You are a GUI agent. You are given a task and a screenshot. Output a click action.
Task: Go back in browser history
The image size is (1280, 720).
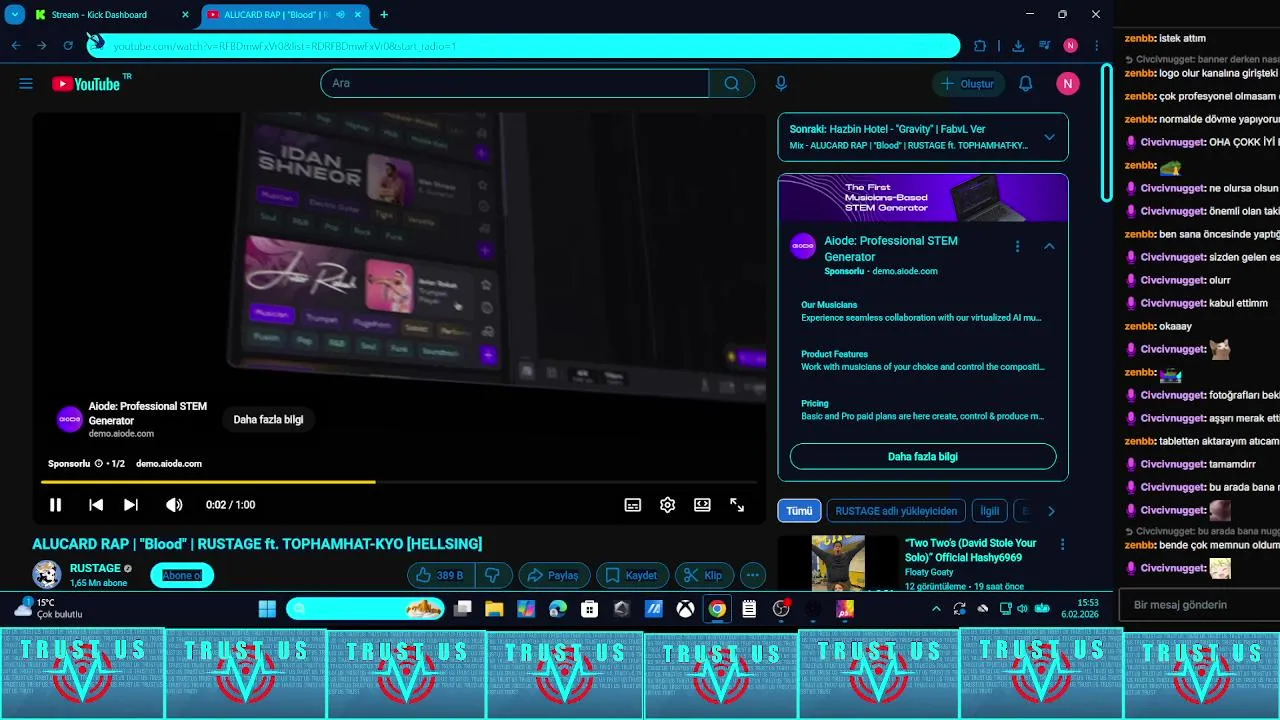tap(16, 46)
